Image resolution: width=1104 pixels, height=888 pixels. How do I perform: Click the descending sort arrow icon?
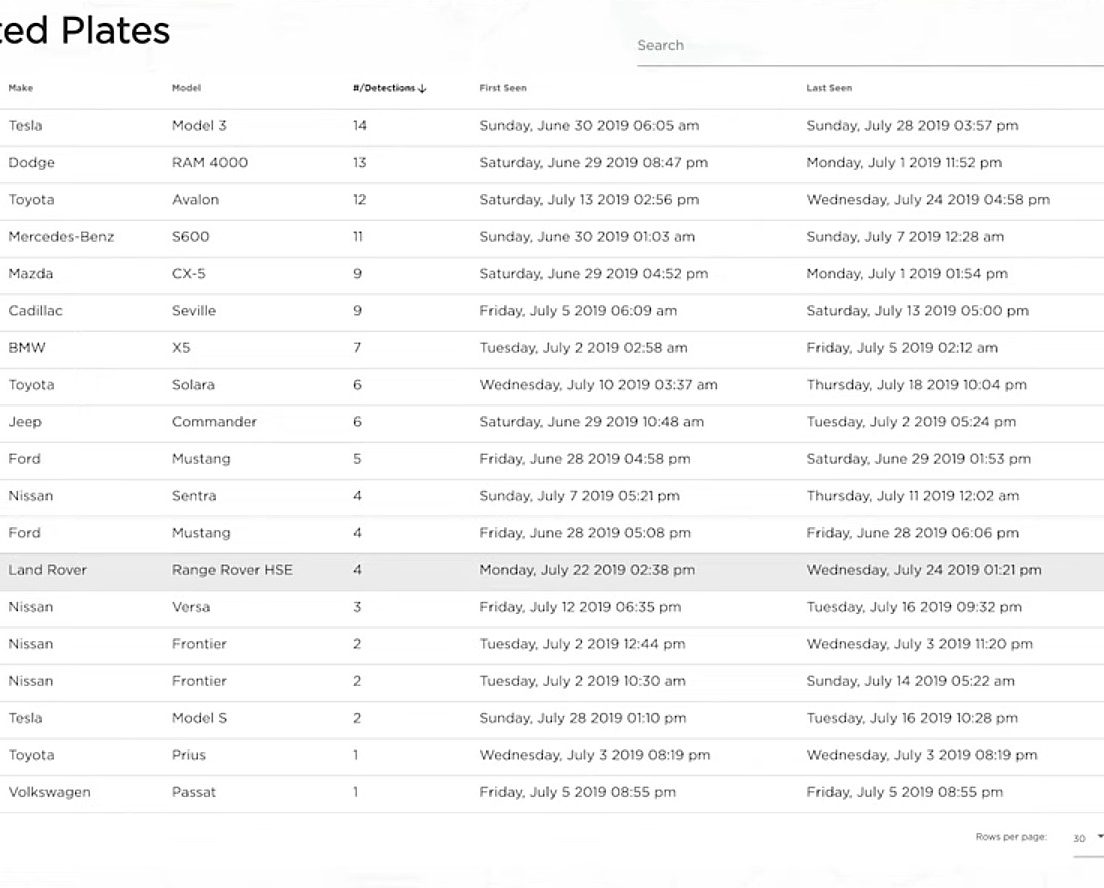[422, 89]
